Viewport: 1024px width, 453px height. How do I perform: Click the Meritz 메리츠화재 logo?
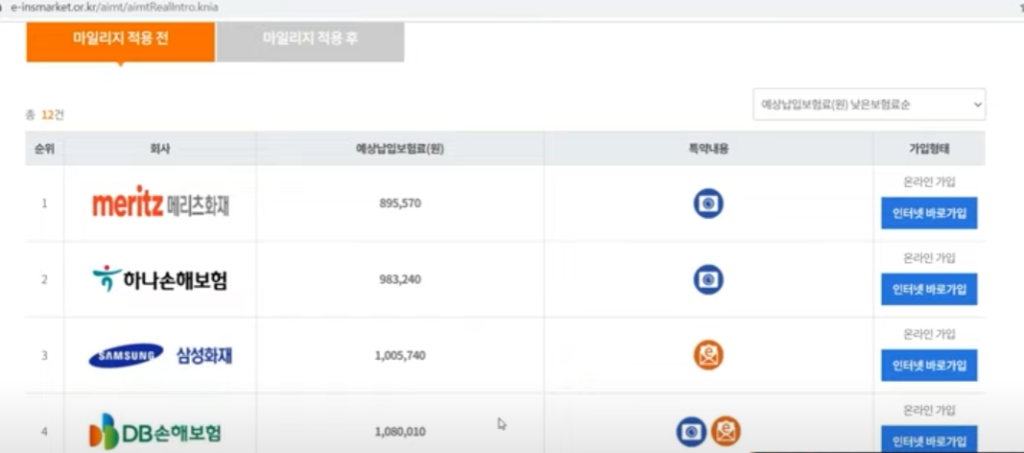coord(161,204)
